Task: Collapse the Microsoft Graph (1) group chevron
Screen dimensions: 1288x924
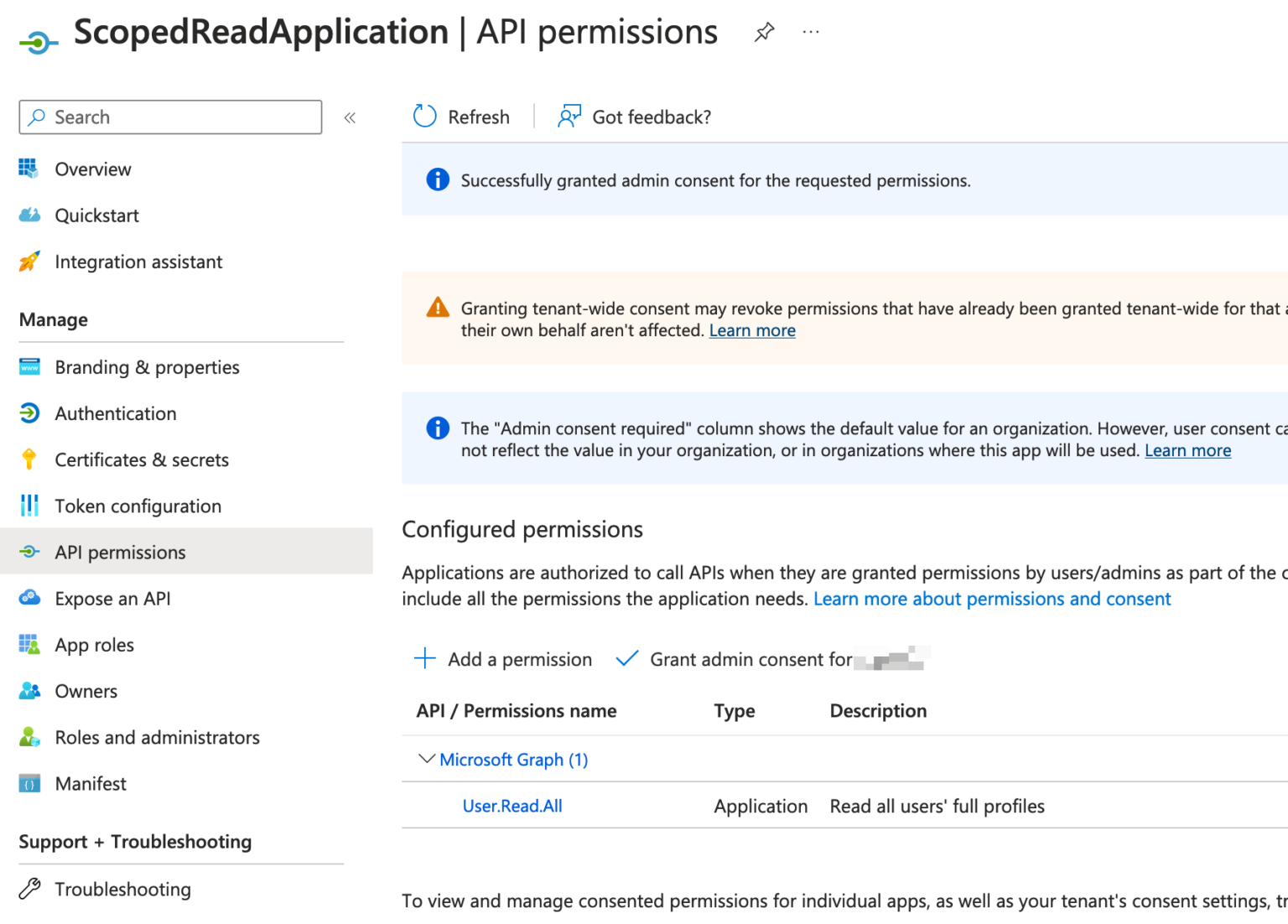Action: coord(427,759)
